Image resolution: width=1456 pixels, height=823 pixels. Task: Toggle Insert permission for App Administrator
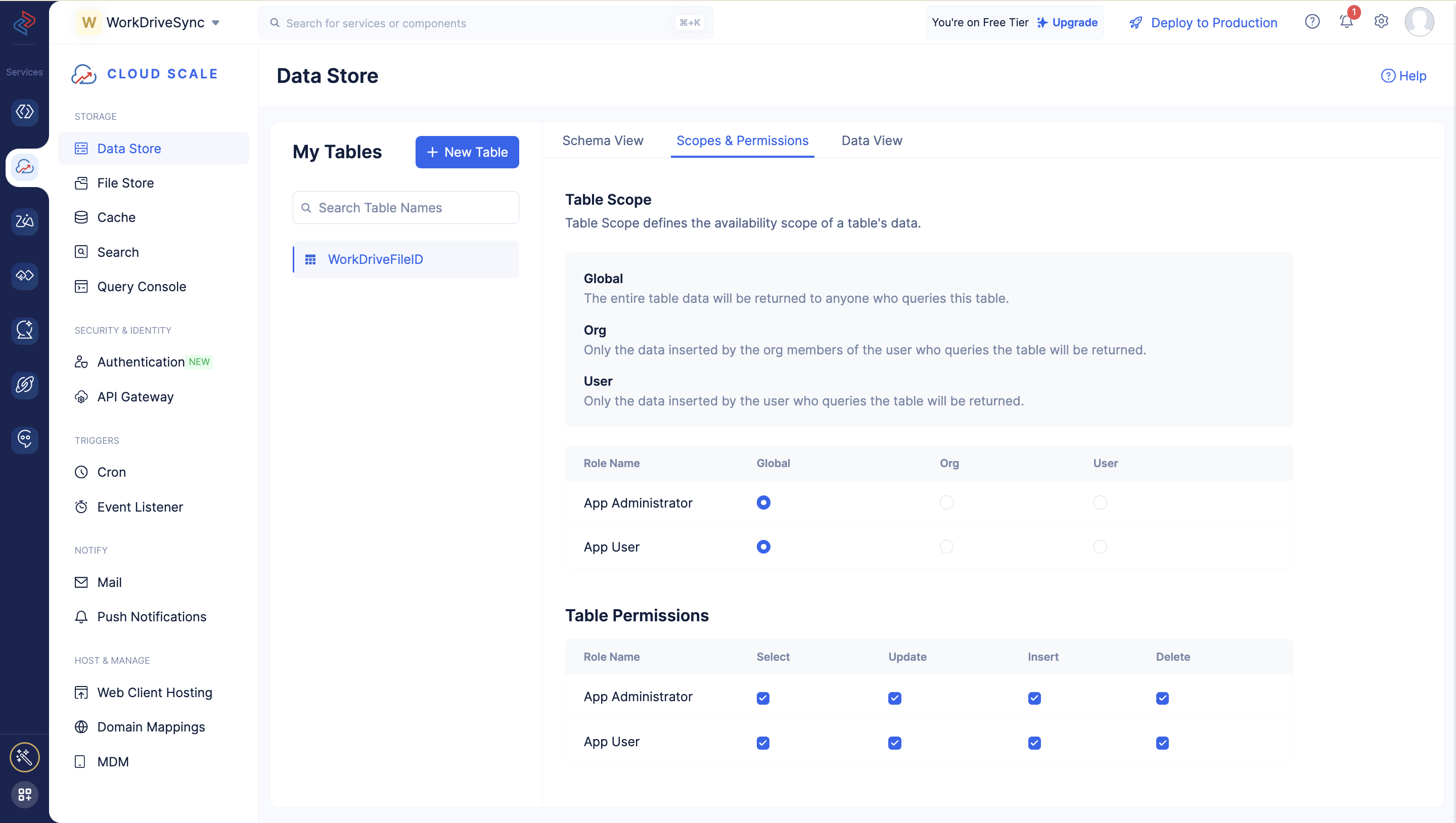(x=1034, y=698)
